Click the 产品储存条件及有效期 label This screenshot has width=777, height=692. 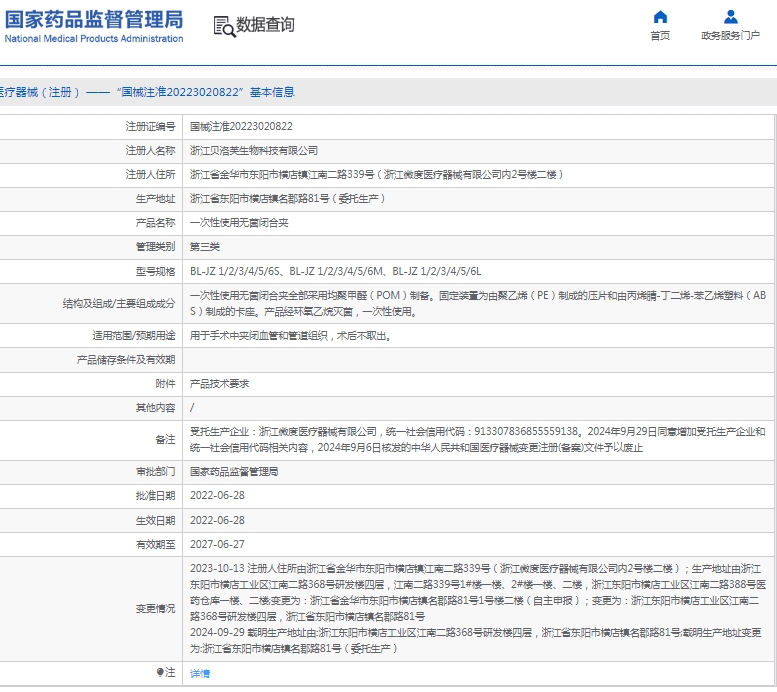pos(126,360)
